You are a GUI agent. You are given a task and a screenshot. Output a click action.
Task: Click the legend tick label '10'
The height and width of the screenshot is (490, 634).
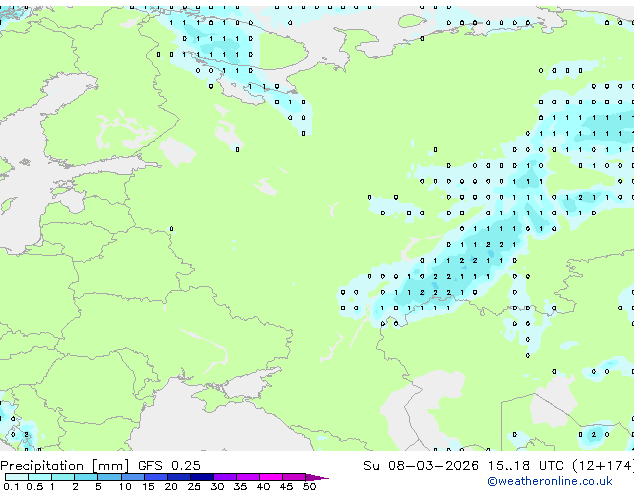[125, 486]
